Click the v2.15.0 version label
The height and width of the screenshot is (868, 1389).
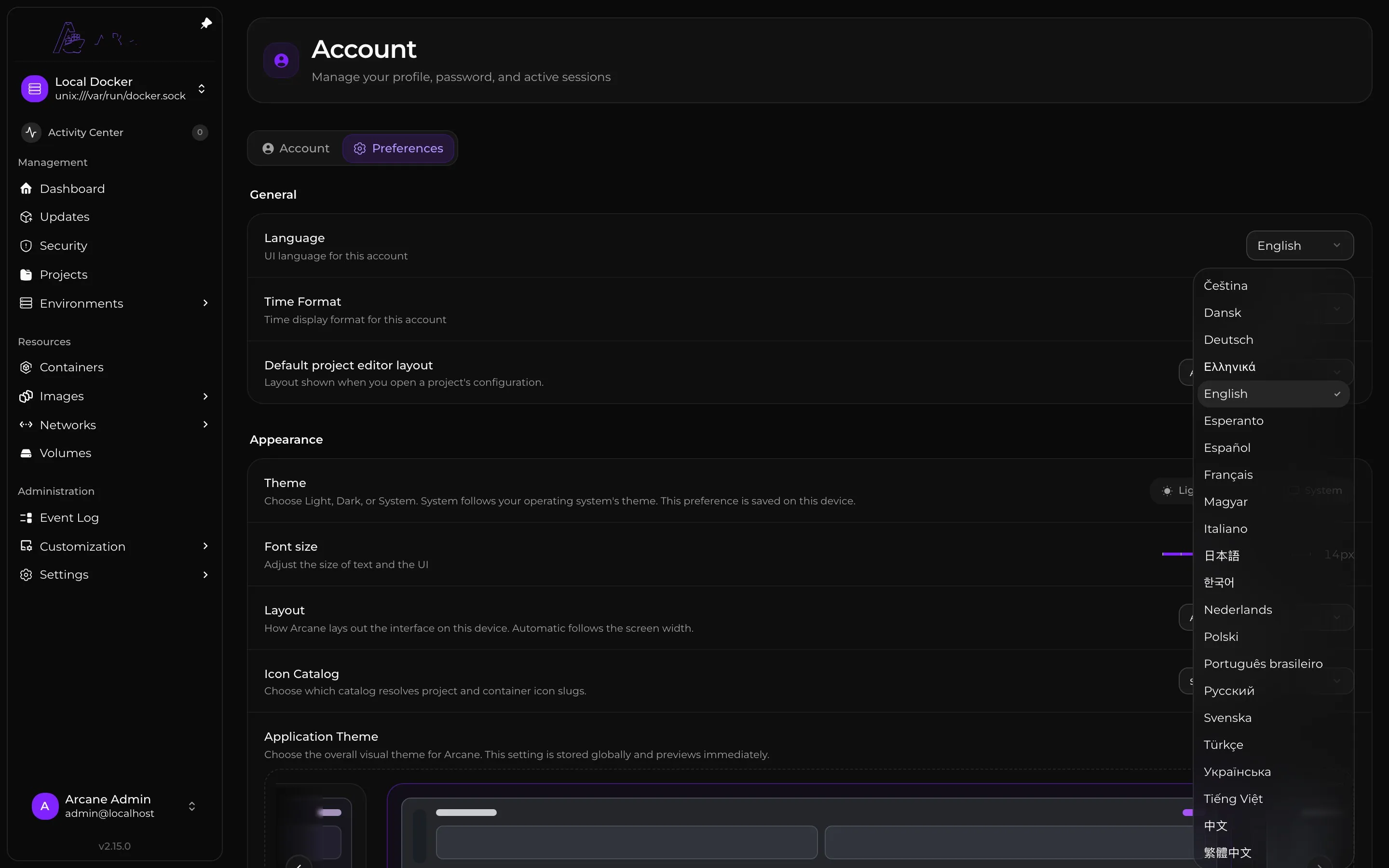[114, 846]
